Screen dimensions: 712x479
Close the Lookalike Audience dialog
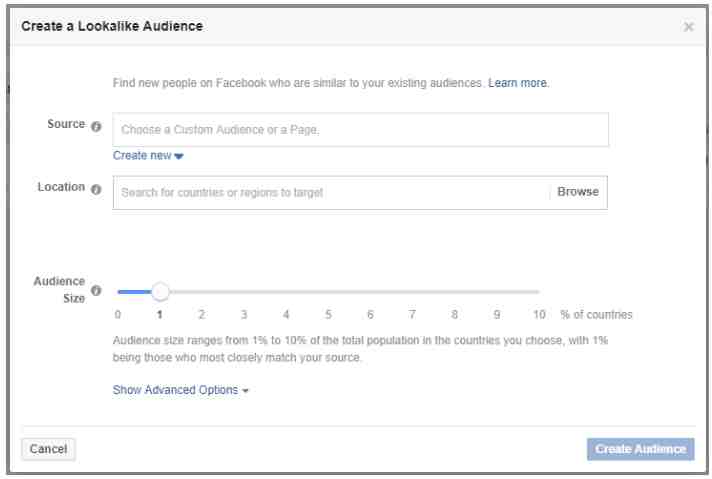click(x=688, y=27)
